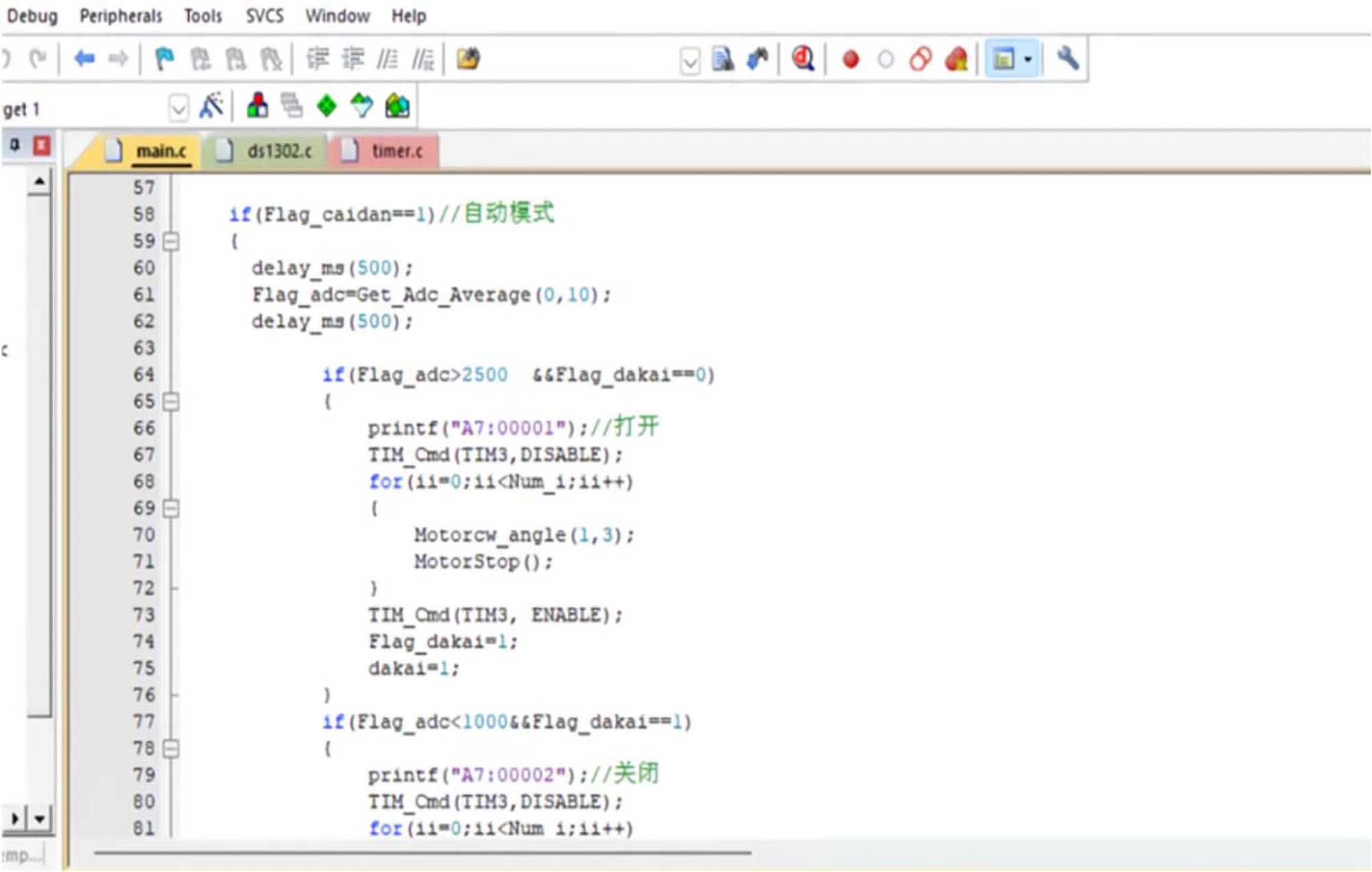Collapse the for-loop block at line 69
The image size is (1372, 872).
pos(171,508)
